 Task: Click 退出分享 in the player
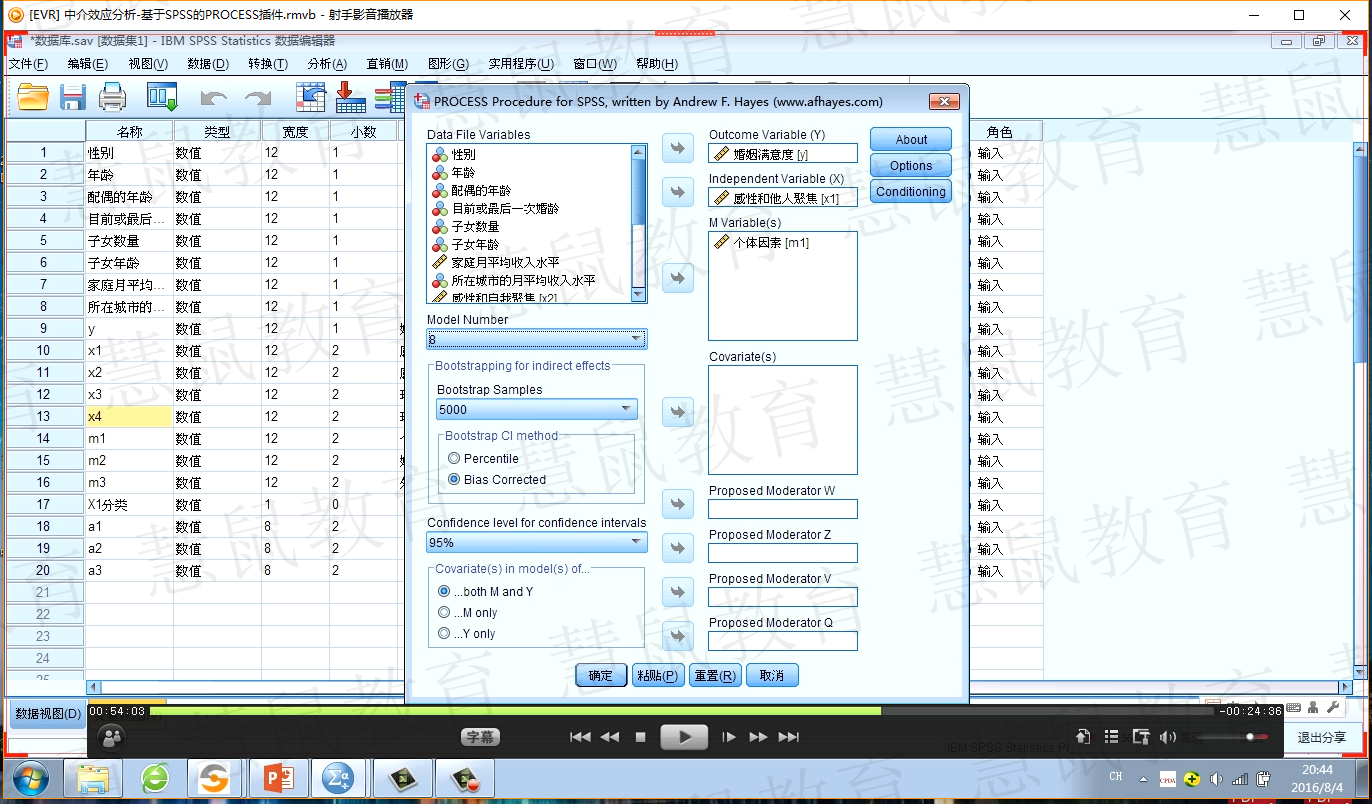click(x=1321, y=737)
